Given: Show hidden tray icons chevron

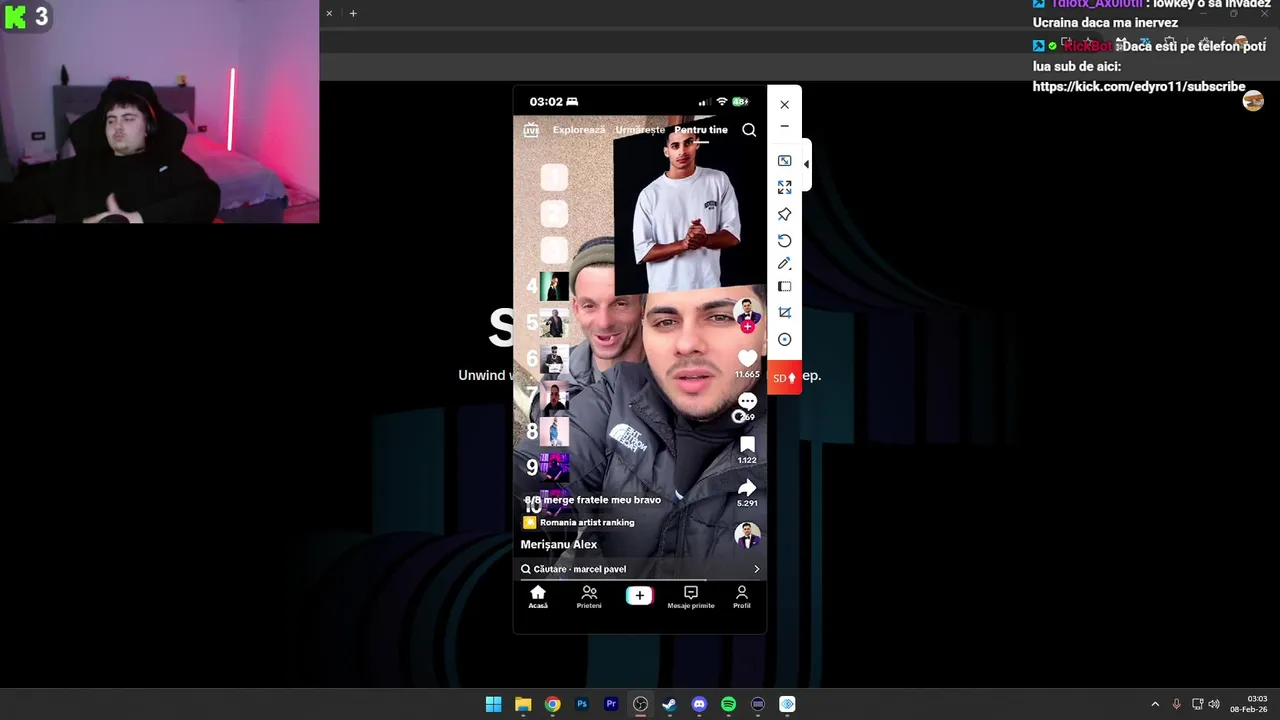Looking at the screenshot, I should click(x=1155, y=704).
